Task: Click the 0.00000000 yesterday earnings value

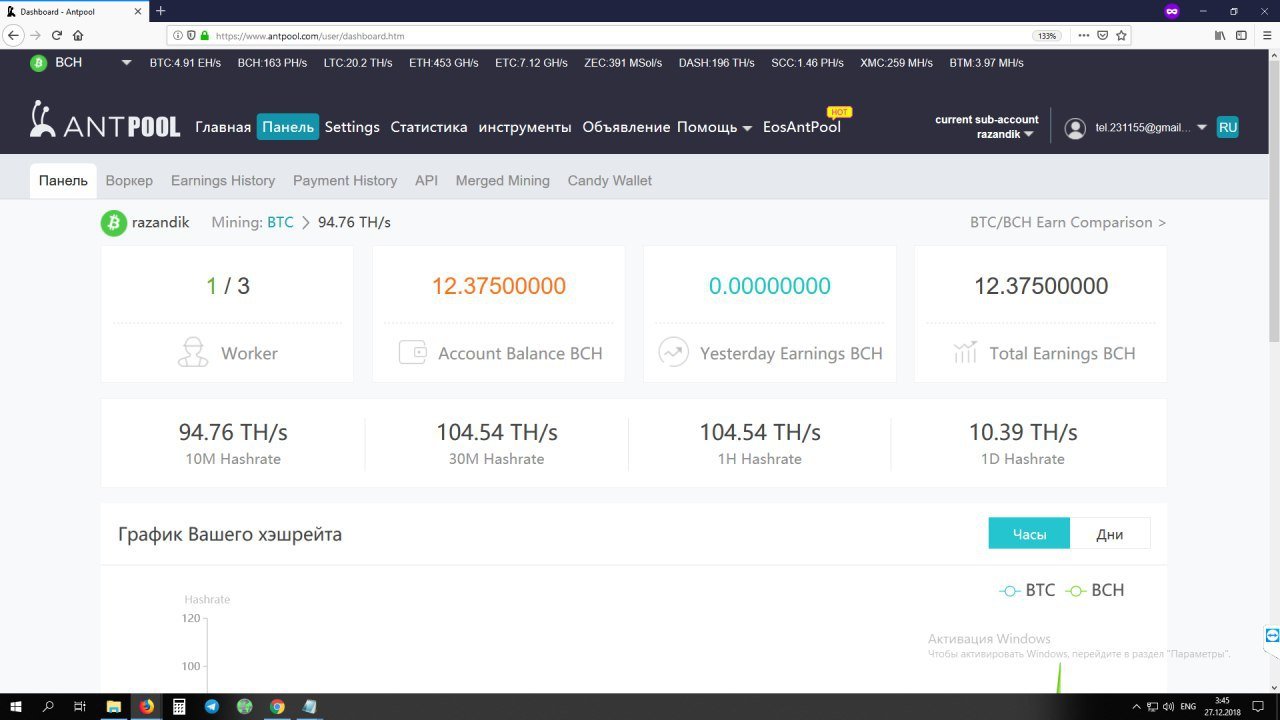Action: coord(770,286)
